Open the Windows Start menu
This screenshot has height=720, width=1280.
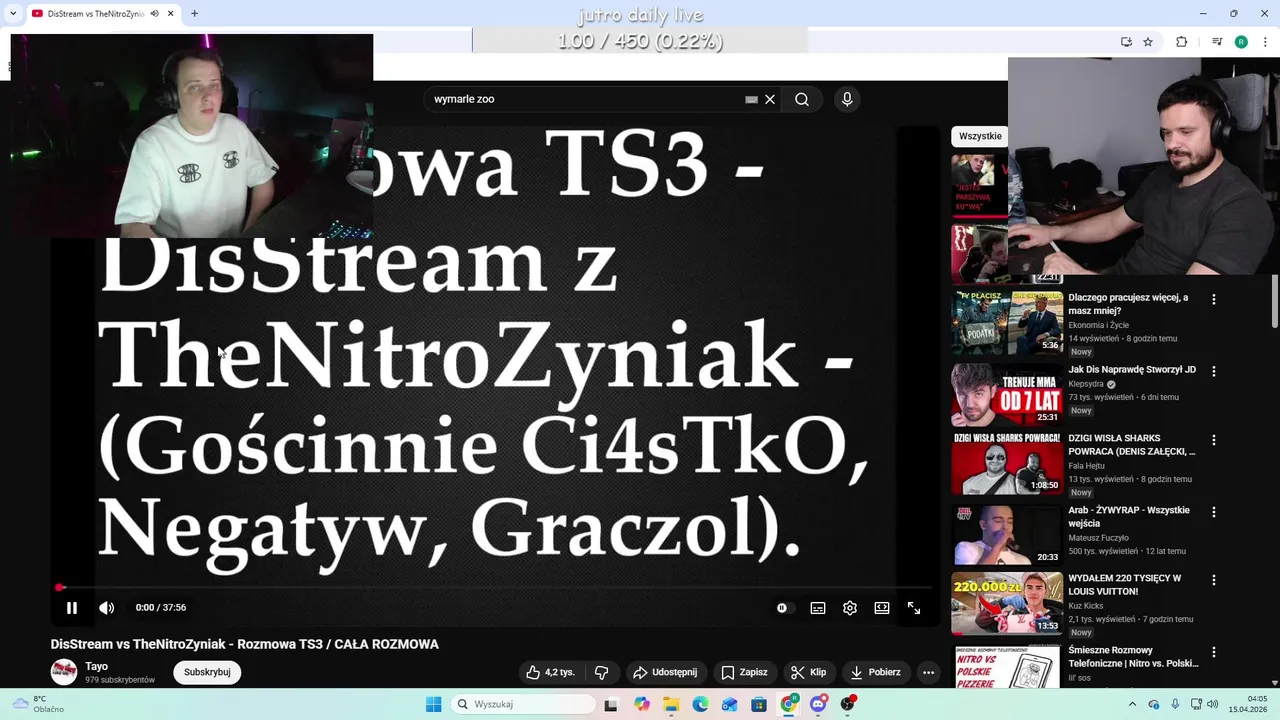click(433, 704)
